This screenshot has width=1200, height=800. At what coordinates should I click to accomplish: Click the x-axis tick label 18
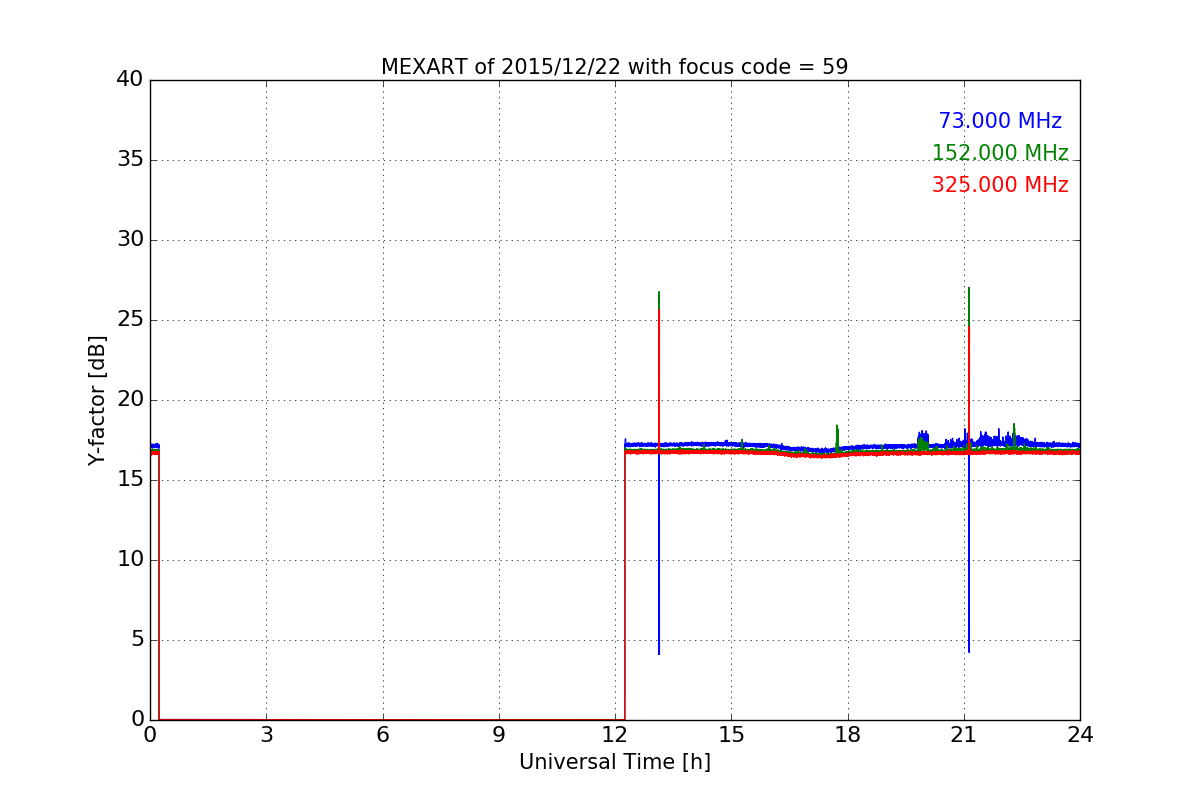pos(847,735)
